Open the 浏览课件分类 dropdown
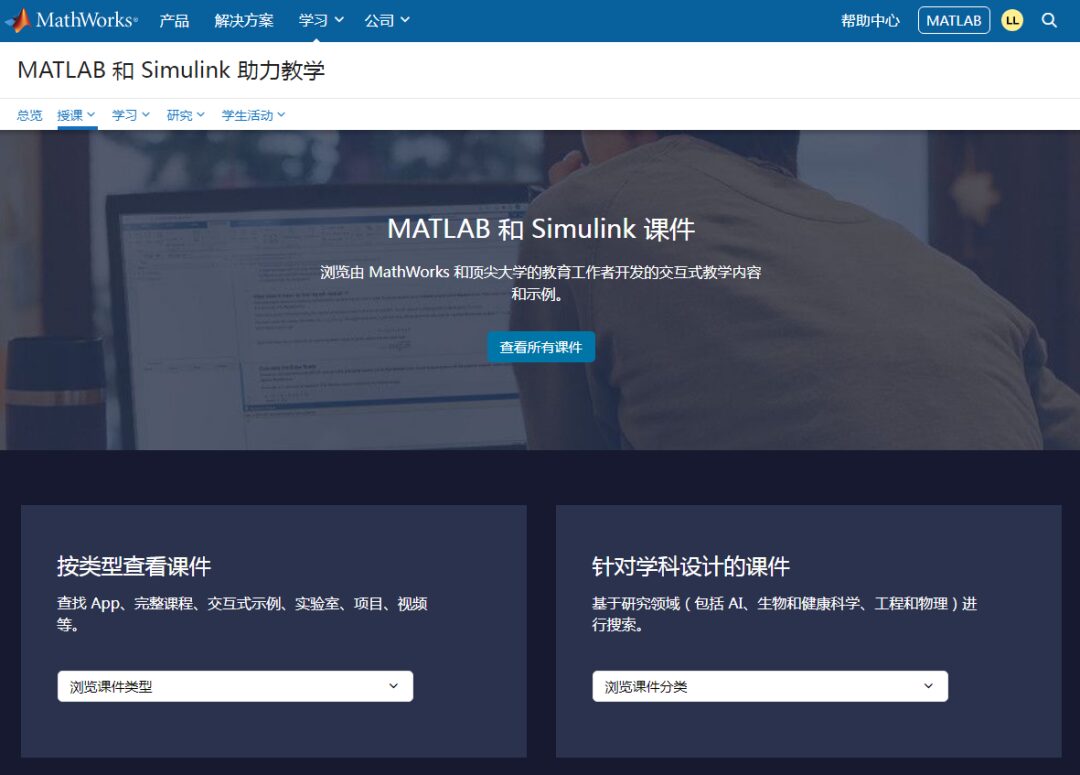This screenshot has height=775, width=1080. (x=770, y=686)
